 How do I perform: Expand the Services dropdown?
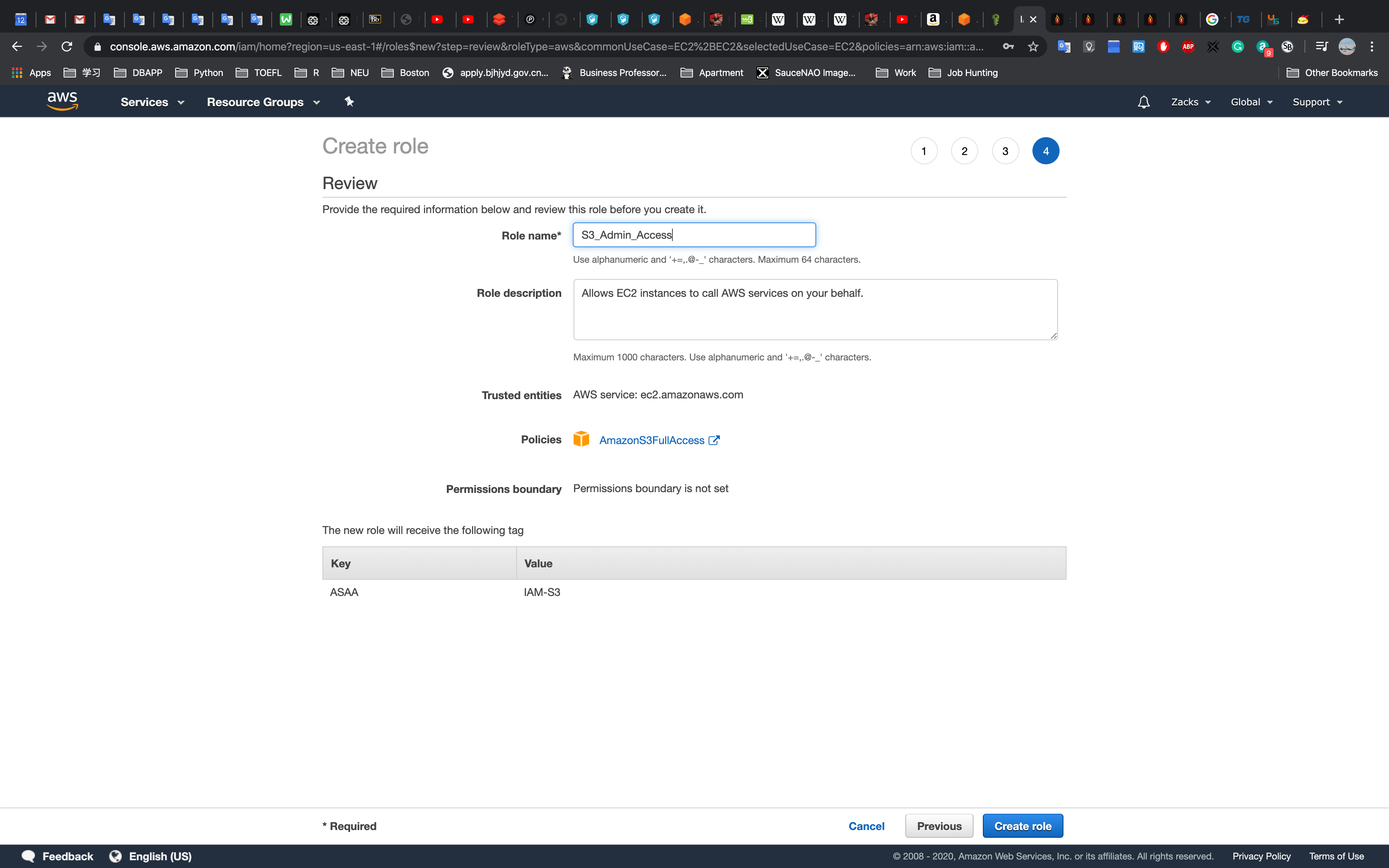point(152,102)
